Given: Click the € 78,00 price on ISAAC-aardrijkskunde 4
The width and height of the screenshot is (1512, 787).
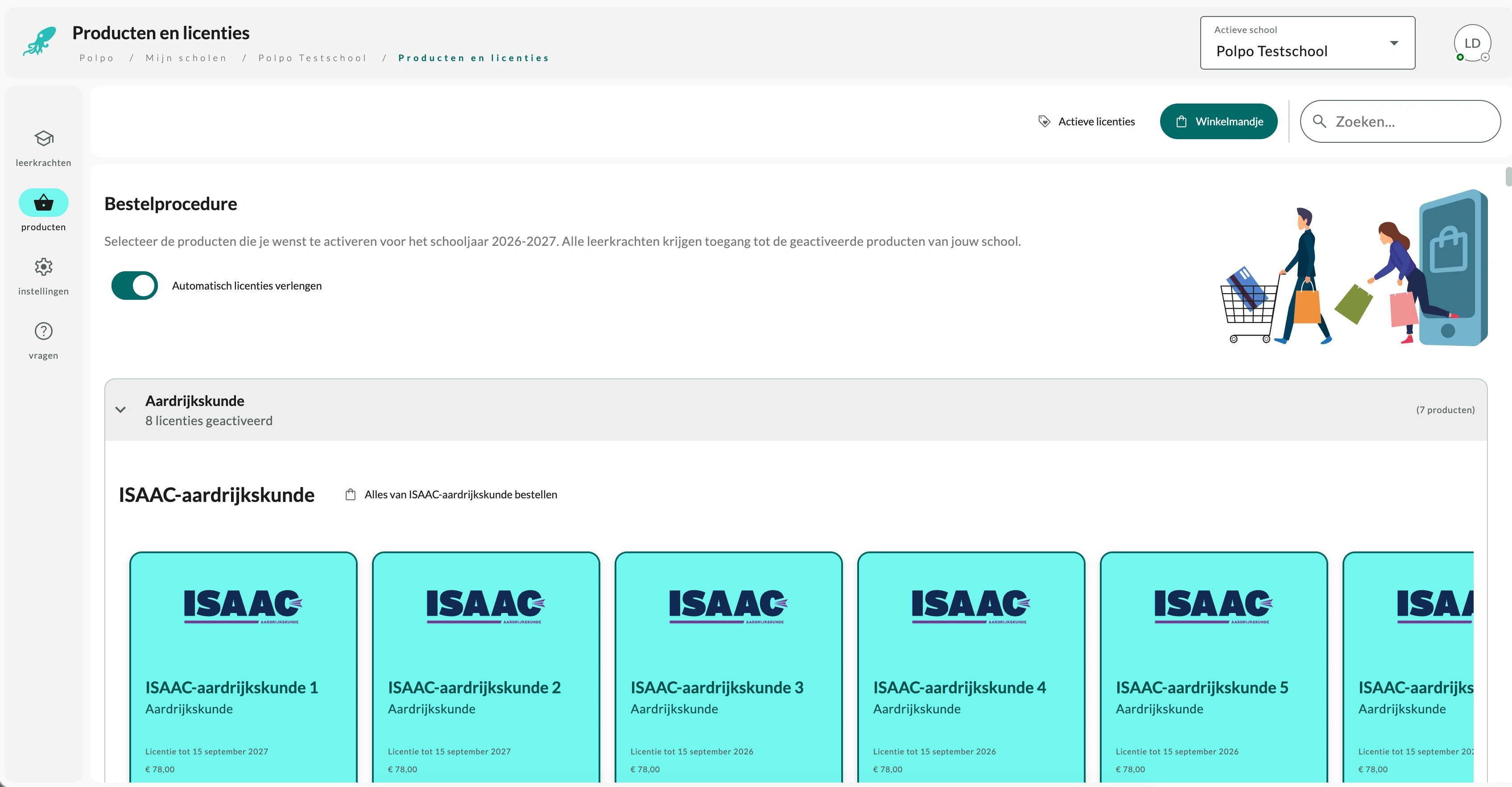Looking at the screenshot, I should point(888,770).
